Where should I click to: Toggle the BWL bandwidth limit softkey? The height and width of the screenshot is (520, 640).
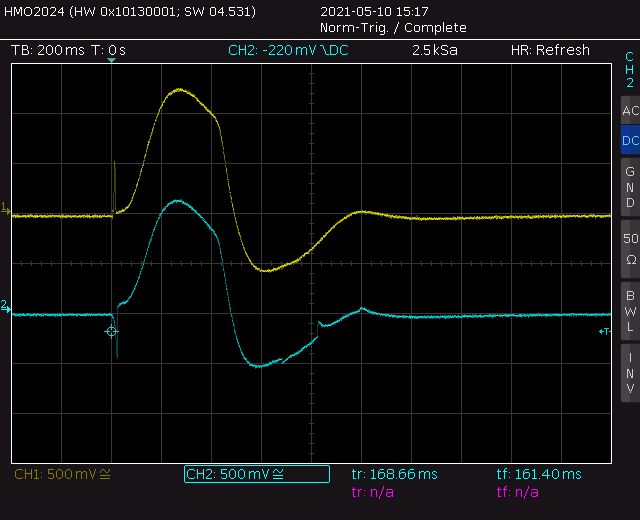630,311
